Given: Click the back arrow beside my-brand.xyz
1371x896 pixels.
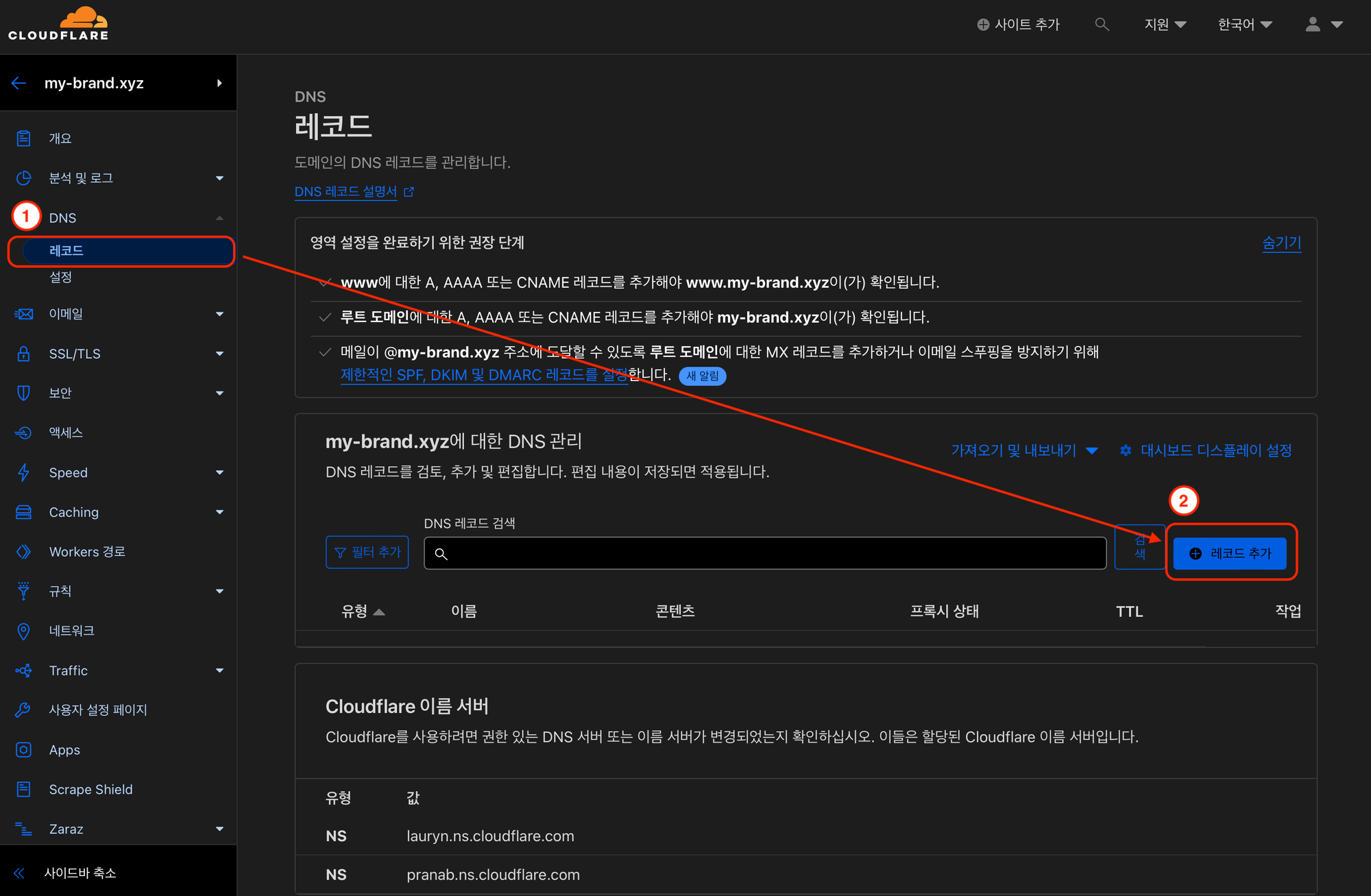Looking at the screenshot, I should 19,83.
